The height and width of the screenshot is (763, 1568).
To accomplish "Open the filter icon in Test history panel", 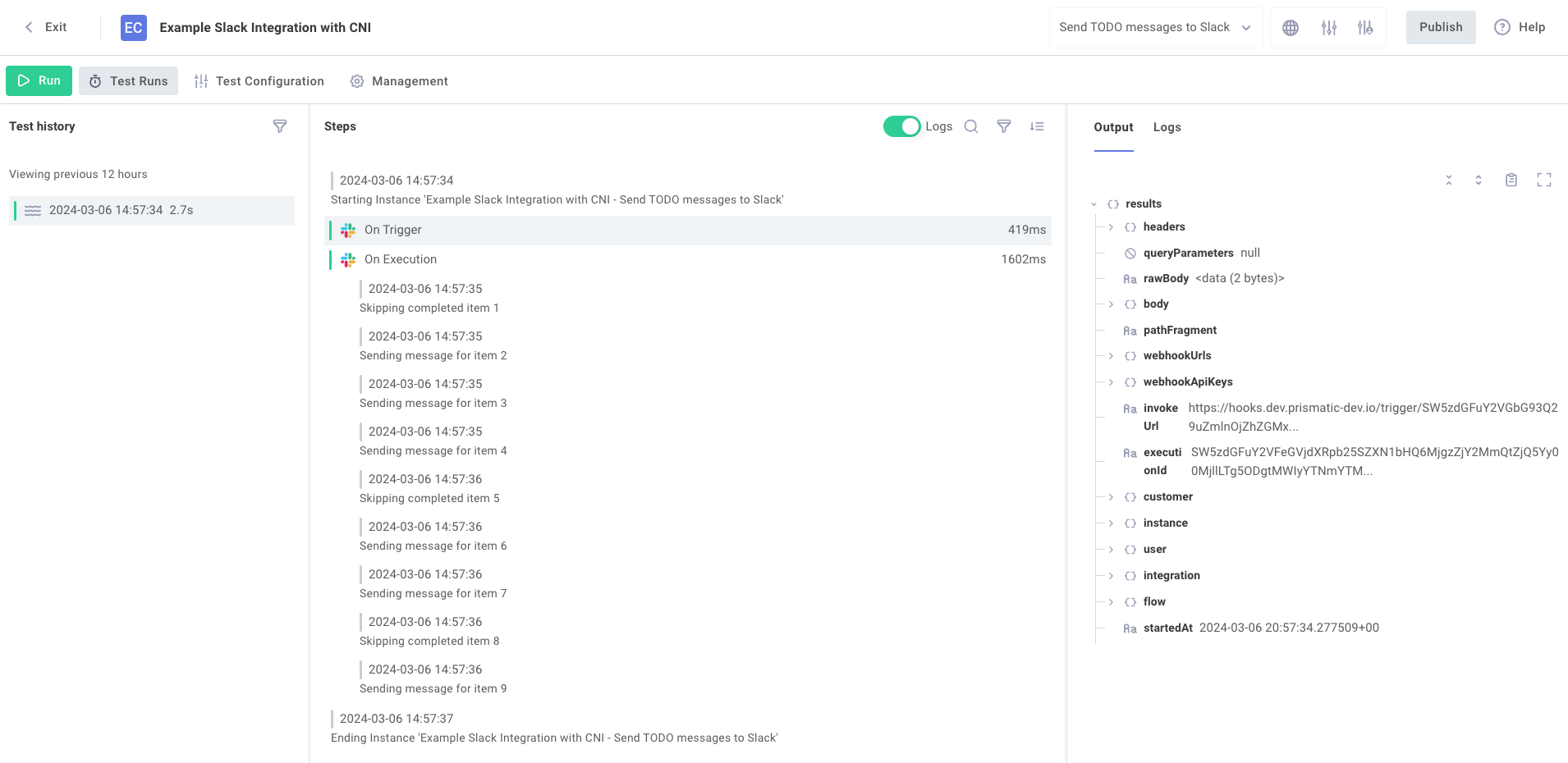I will click(280, 126).
